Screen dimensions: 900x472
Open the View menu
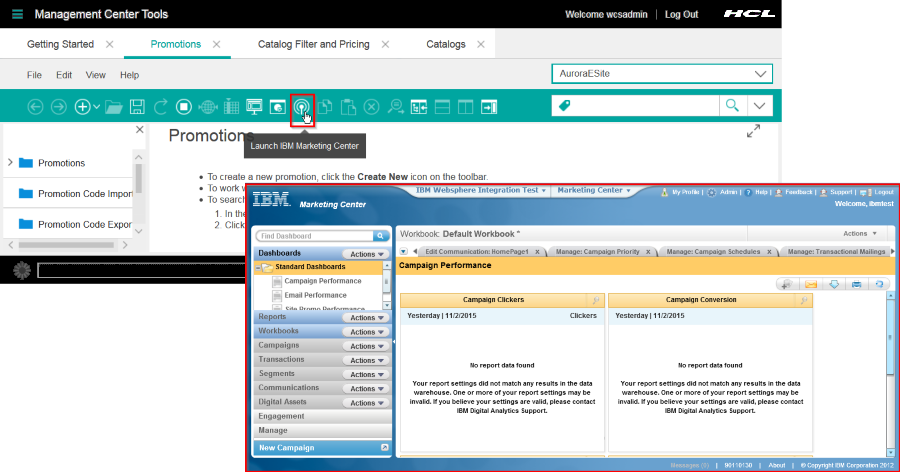95,75
